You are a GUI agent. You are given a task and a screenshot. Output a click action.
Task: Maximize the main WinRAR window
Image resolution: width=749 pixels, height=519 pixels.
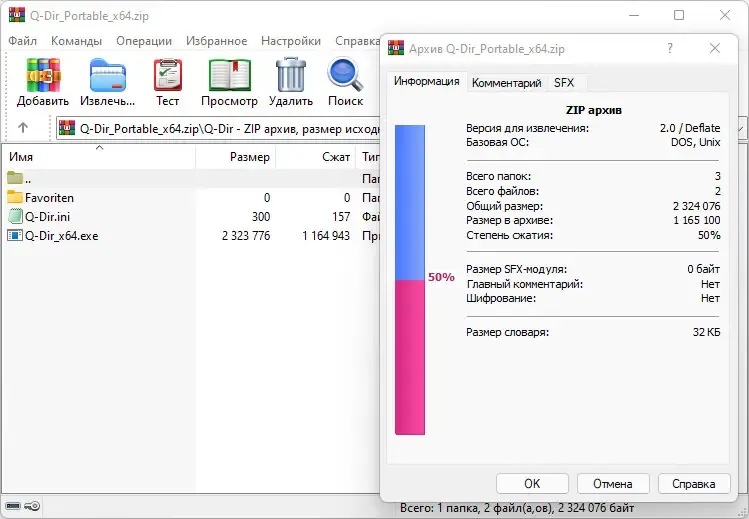[x=679, y=15]
